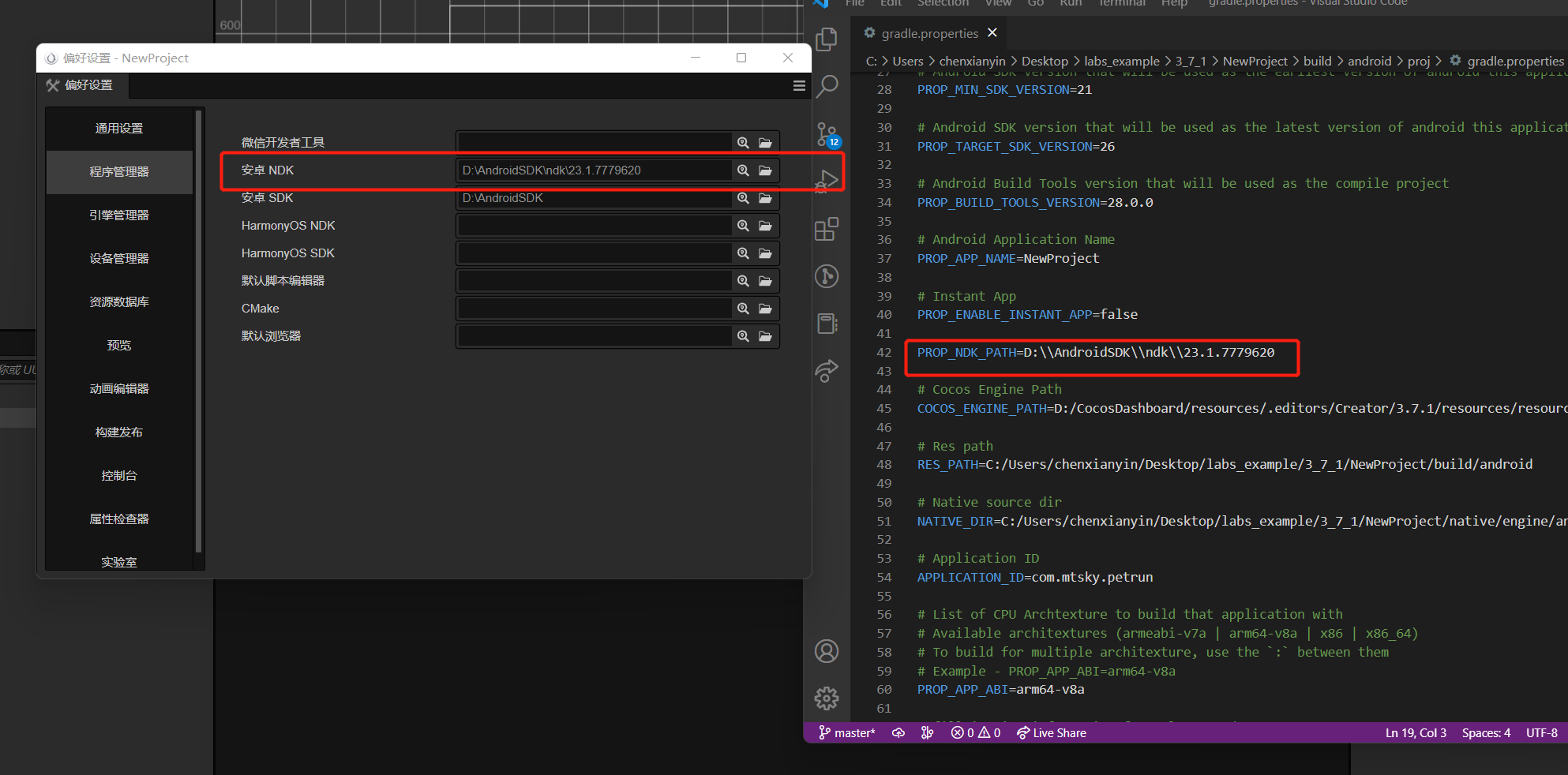Select 构建发布 in preferences sidebar

coord(119,432)
